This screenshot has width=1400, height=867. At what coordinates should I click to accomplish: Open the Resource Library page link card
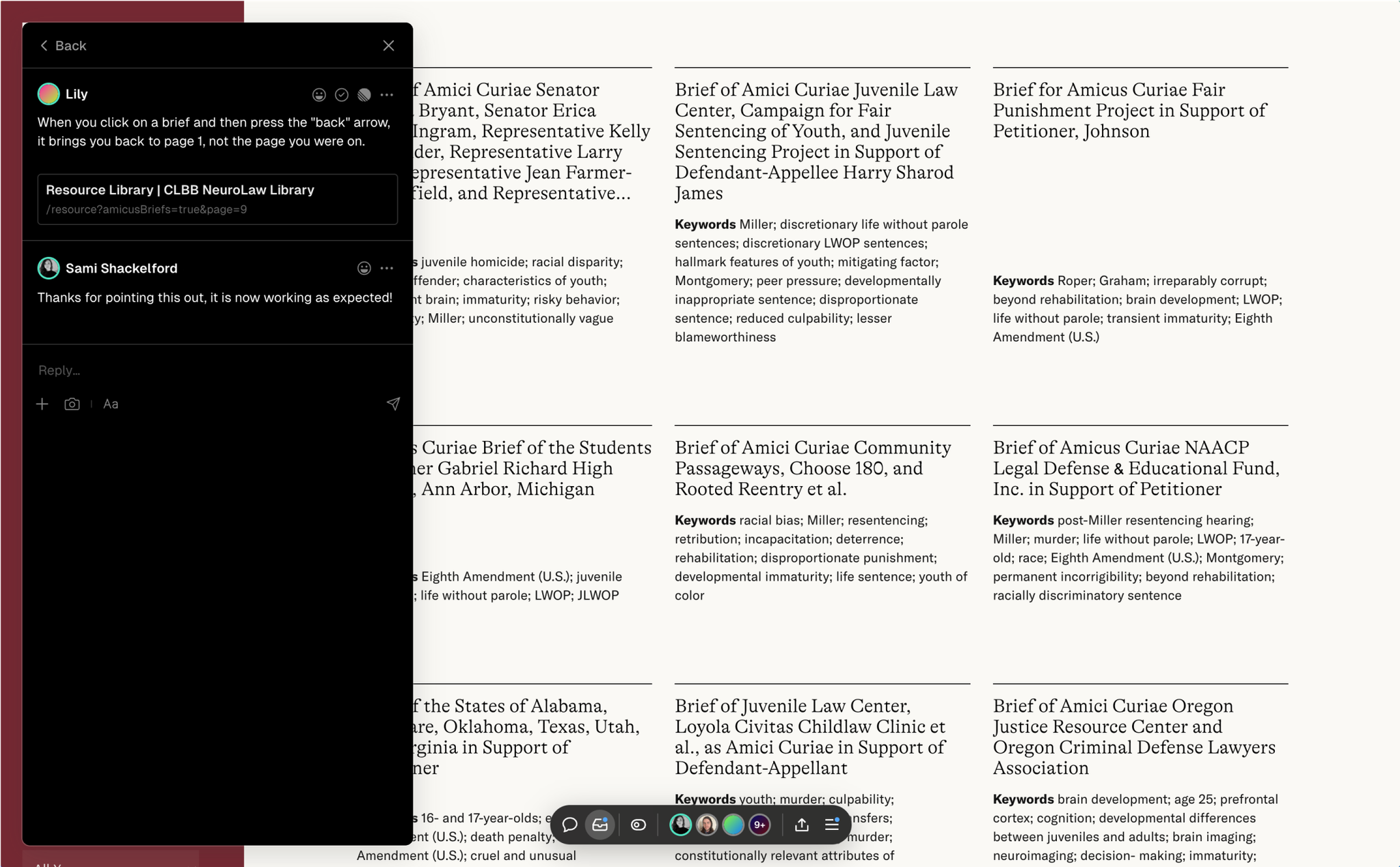tap(217, 199)
